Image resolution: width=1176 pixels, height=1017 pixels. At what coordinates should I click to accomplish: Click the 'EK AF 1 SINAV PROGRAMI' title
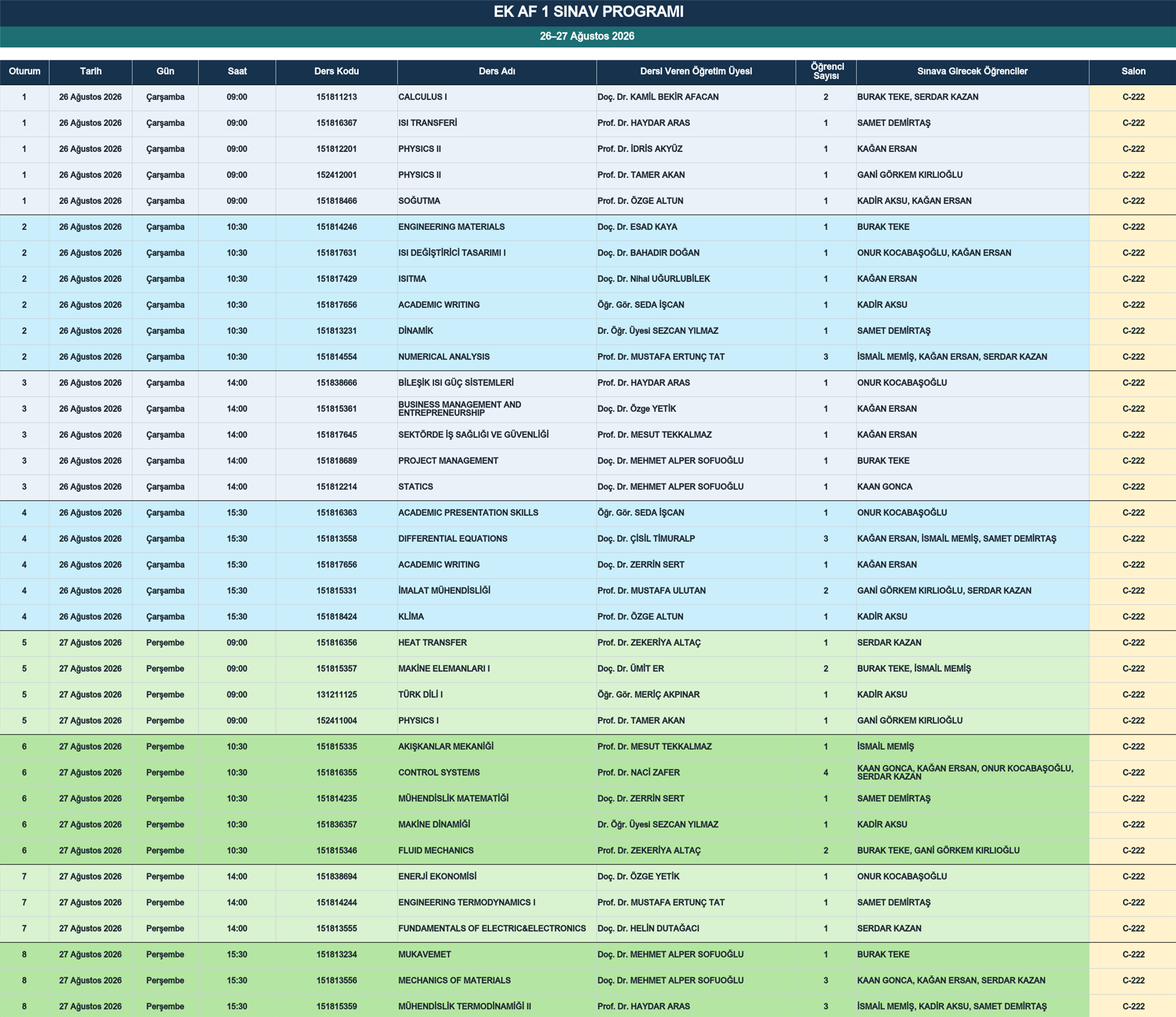pos(588,12)
